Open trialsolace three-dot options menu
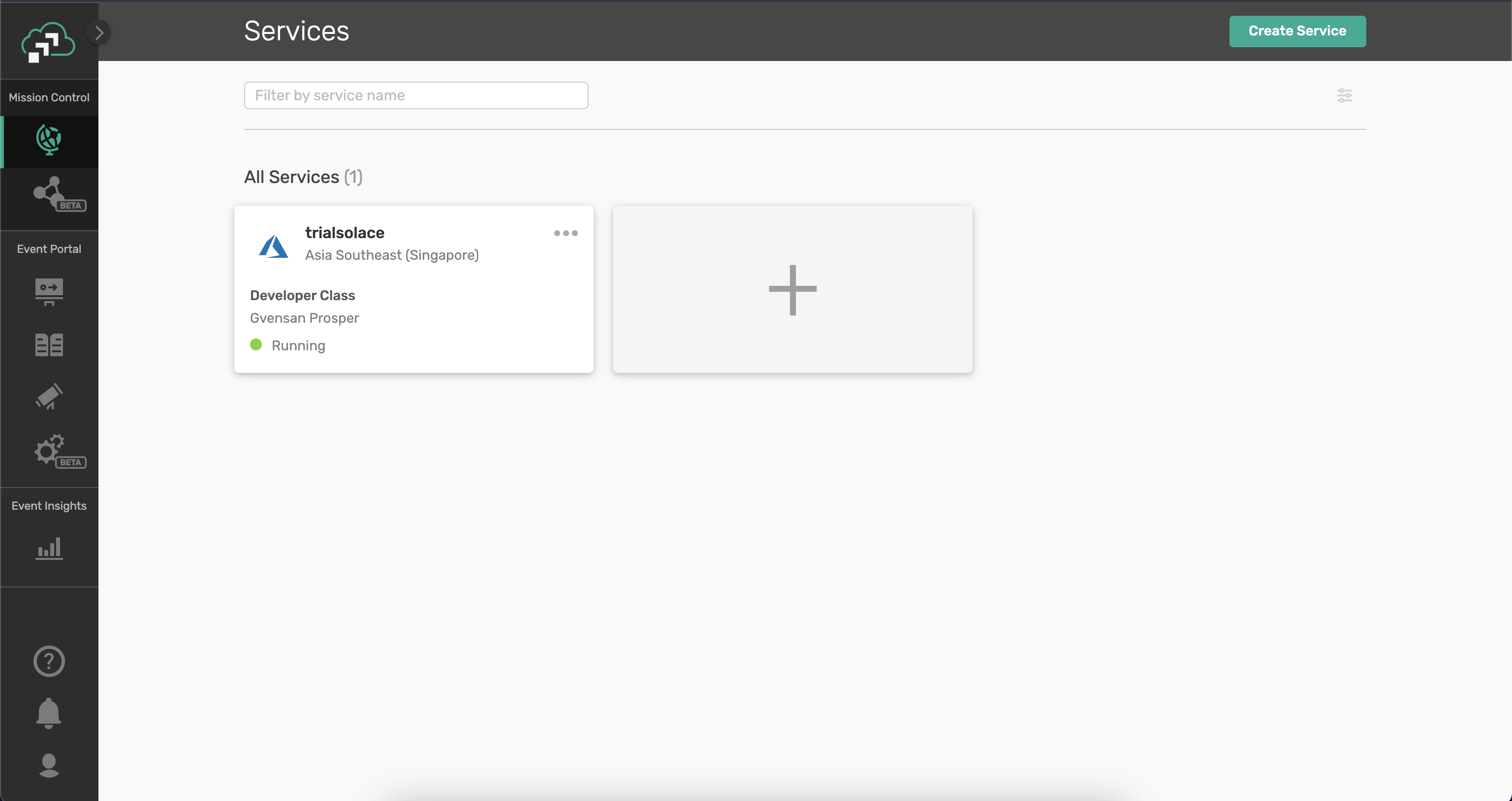 coord(565,234)
